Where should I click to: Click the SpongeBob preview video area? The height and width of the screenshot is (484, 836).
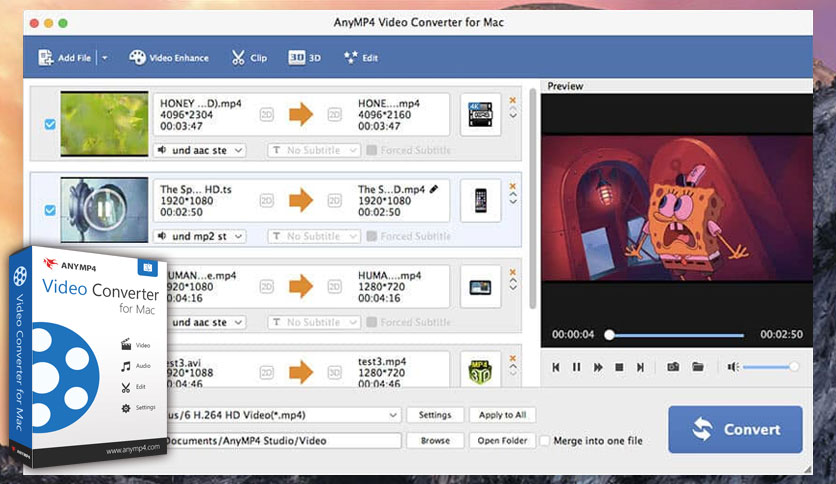coord(677,208)
